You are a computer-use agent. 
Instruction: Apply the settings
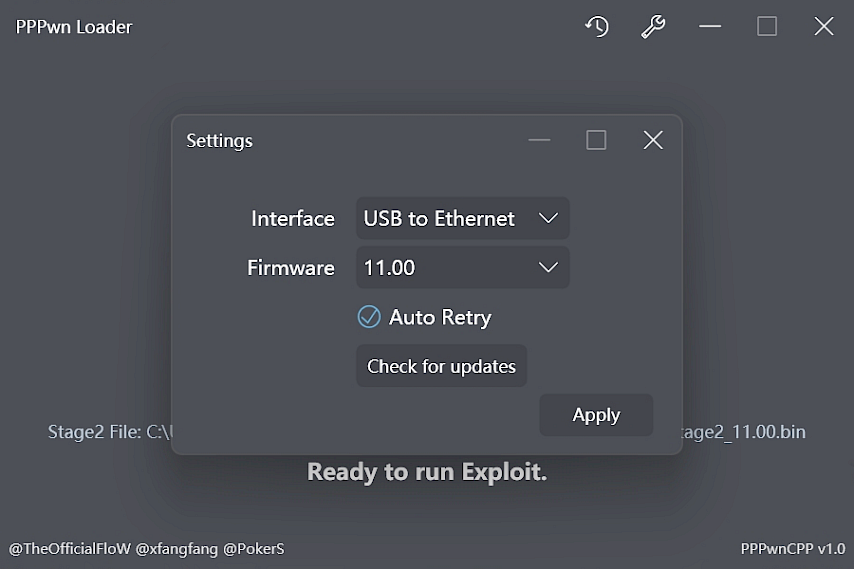click(596, 415)
